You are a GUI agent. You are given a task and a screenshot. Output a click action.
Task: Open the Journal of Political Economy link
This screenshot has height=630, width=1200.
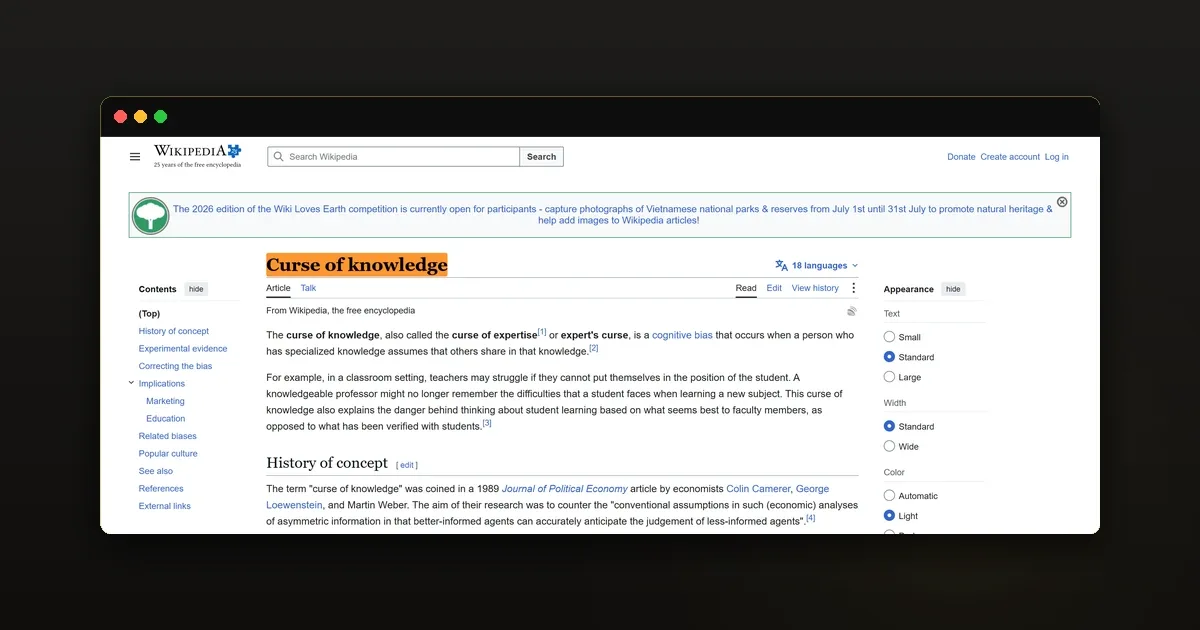[x=565, y=489]
